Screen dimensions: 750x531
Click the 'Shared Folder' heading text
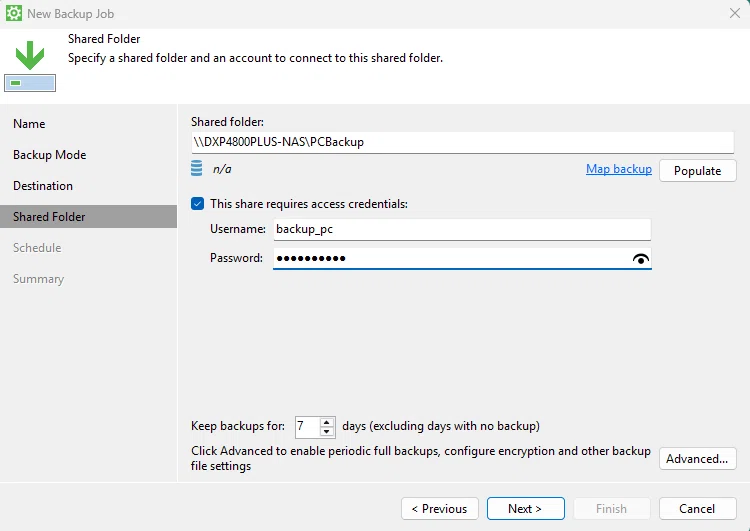104,39
